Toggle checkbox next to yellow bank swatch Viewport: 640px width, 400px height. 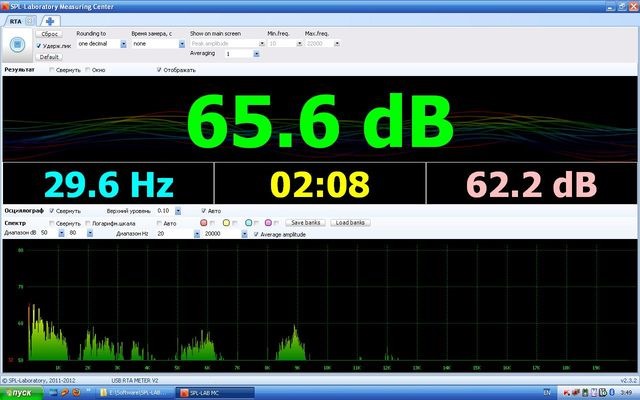(235, 223)
